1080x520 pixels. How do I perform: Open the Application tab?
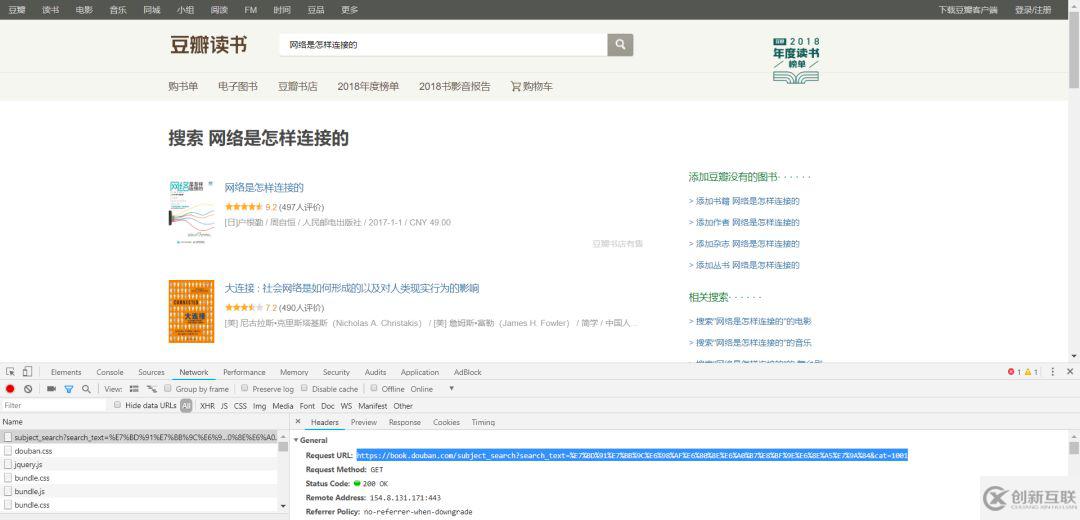419,372
